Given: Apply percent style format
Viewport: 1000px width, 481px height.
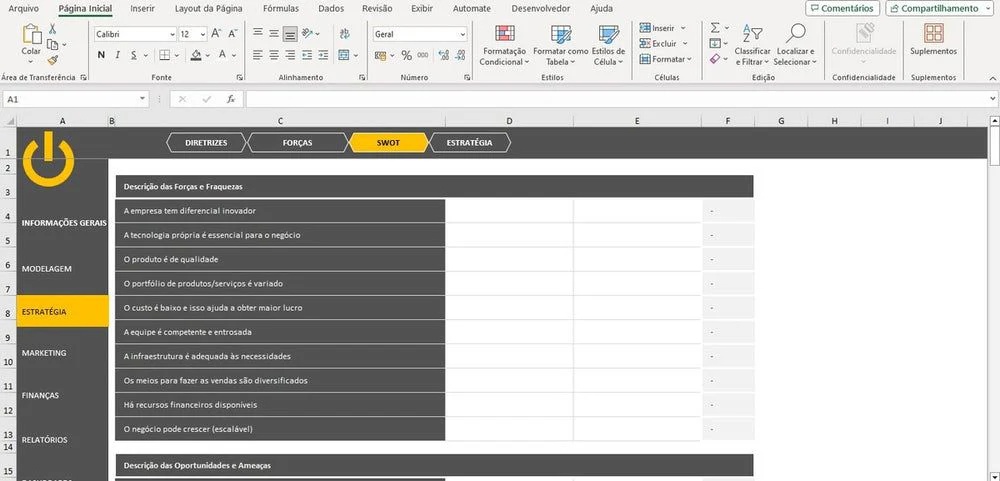Looking at the screenshot, I should tap(406, 56).
